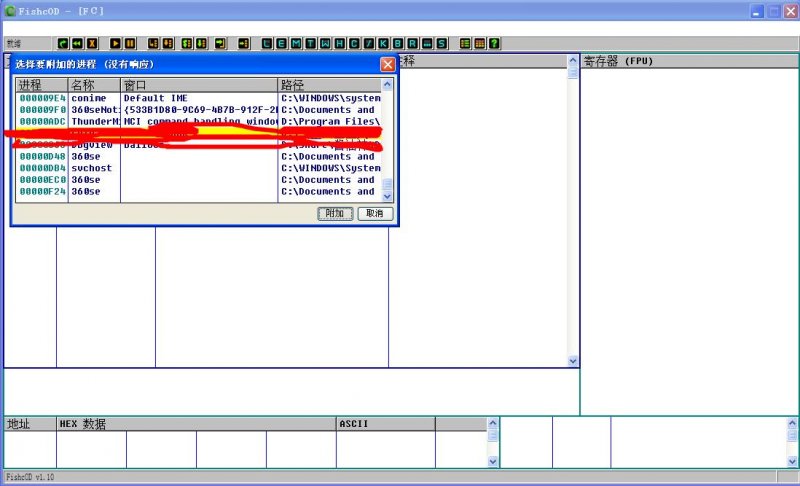The height and width of the screenshot is (486, 800).
Task: Select the svchost process row
Action: tap(199, 168)
